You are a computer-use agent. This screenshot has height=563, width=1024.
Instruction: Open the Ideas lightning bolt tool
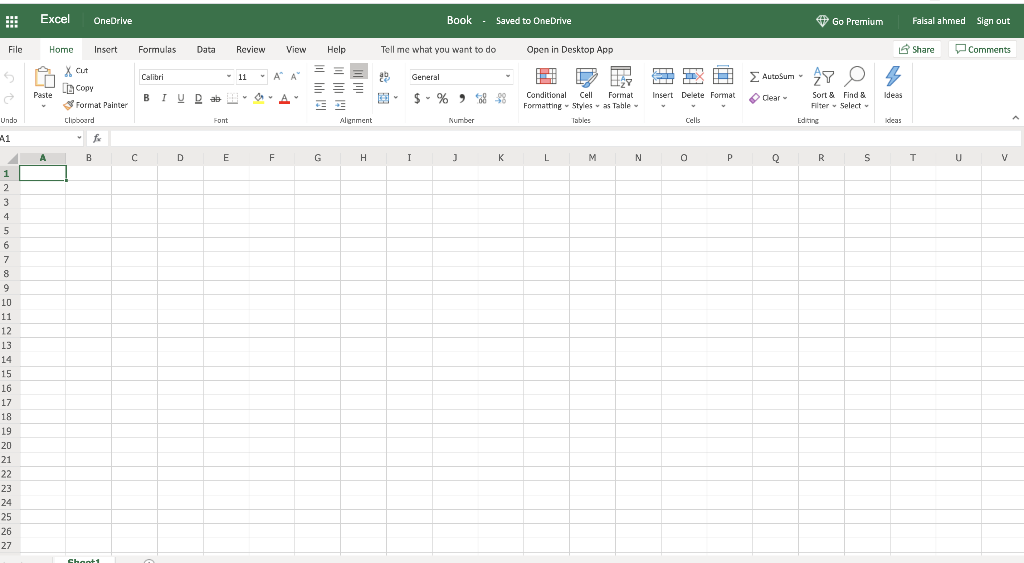[893, 77]
